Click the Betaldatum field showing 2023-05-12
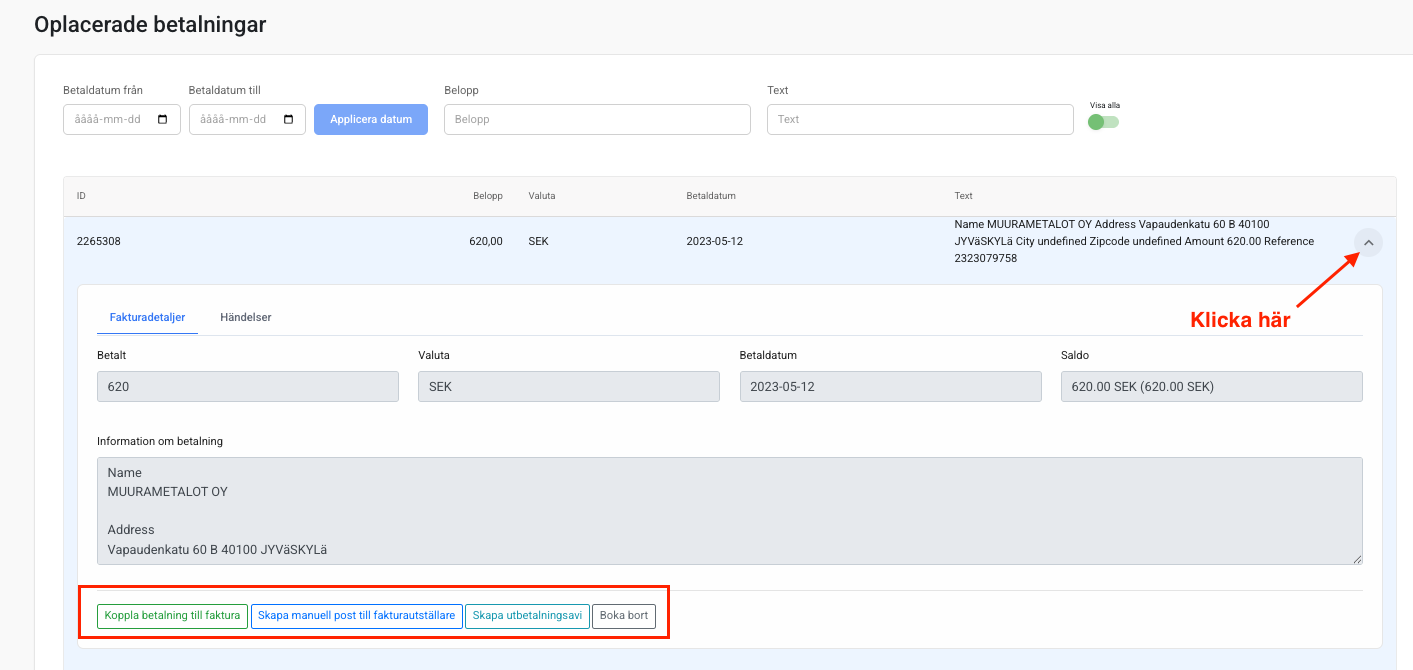 pos(890,387)
